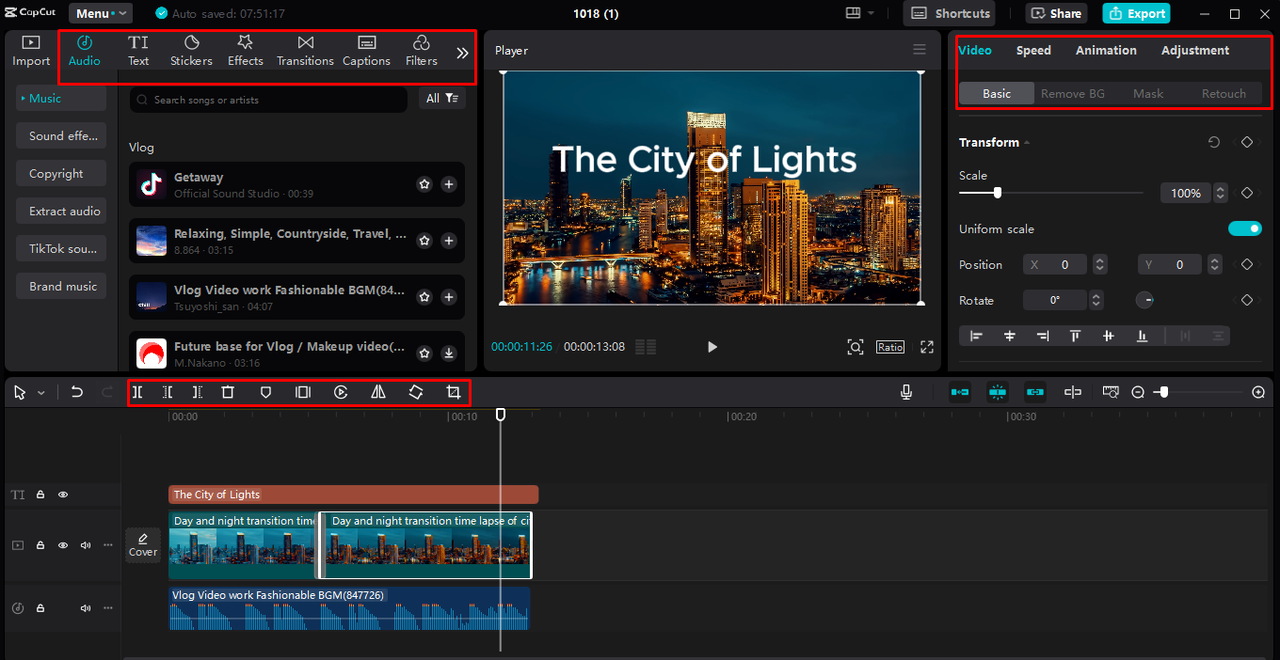The width and height of the screenshot is (1280, 660).
Task: Click the Undo arrow
Action: (x=77, y=393)
